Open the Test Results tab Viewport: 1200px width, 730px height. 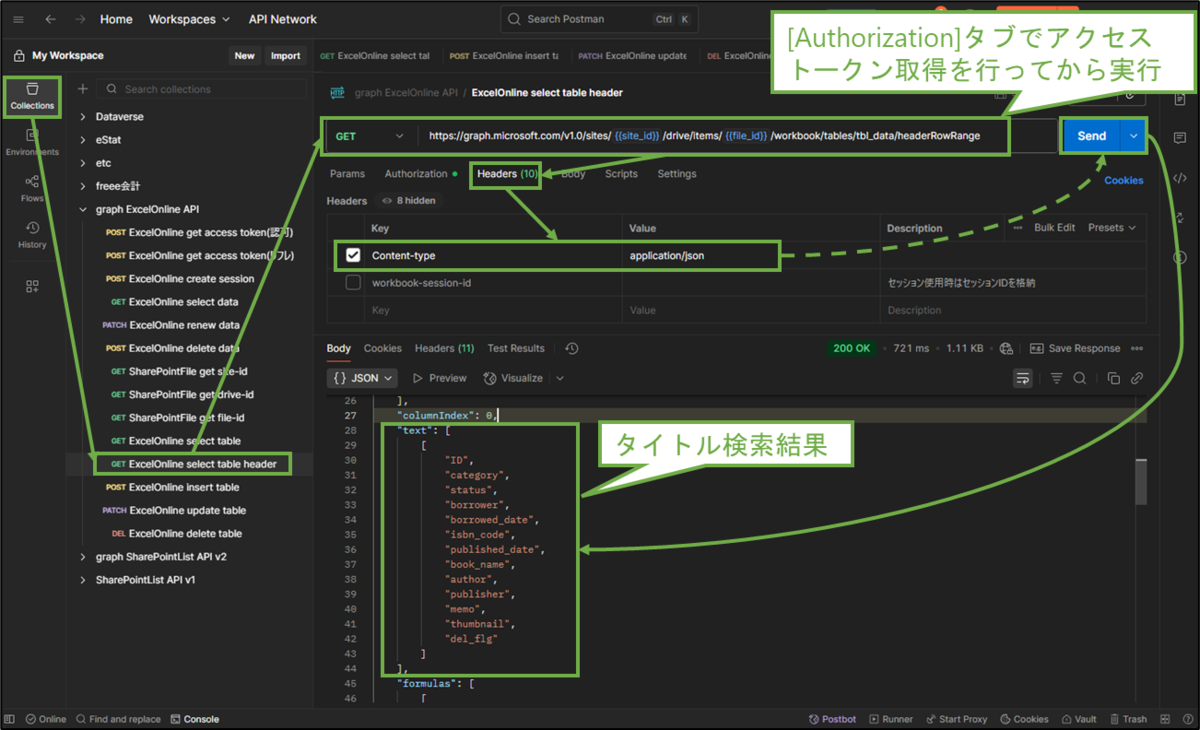(x=516, y=349)
